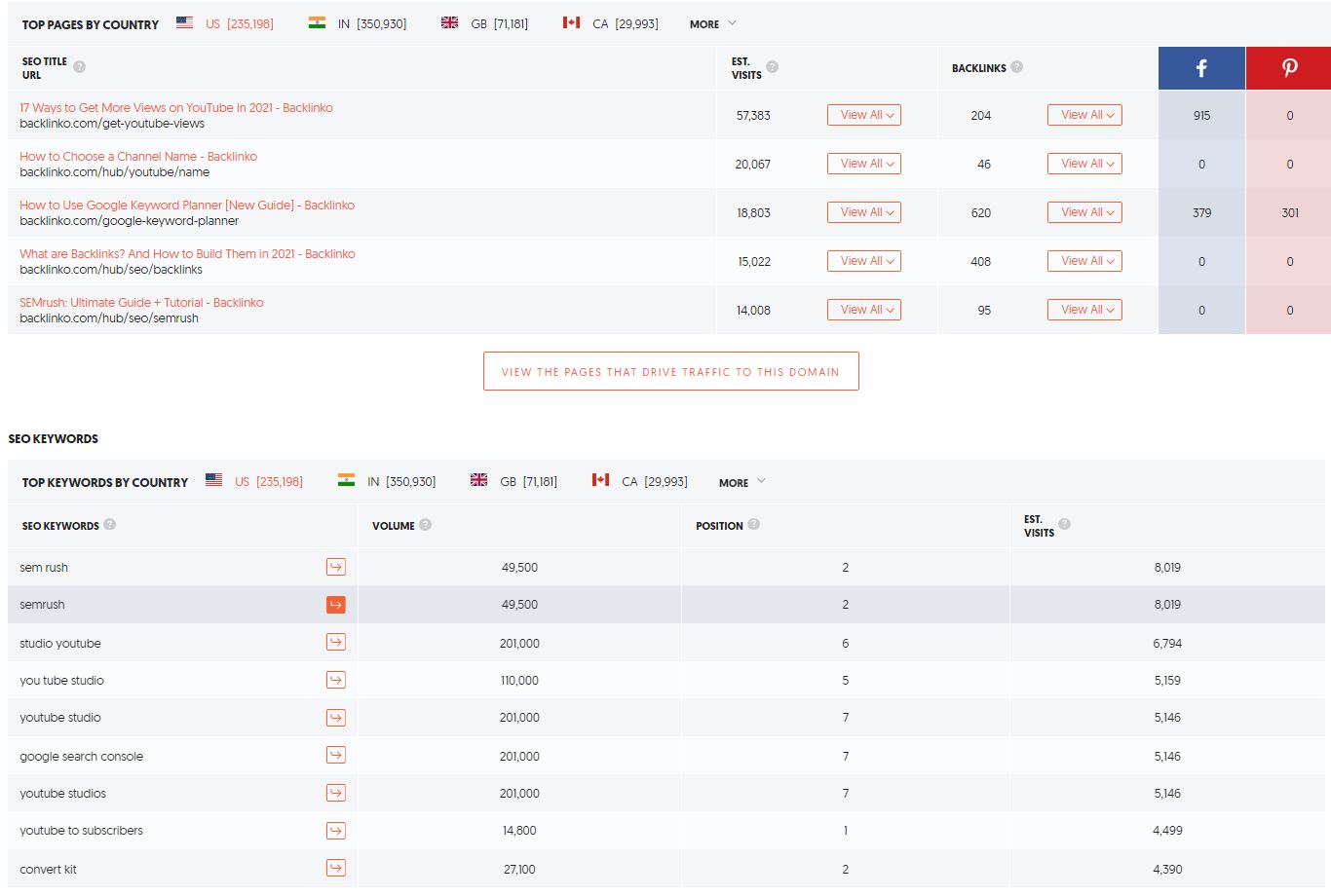Screen dimensions: 1331x896
Task: Click arrow icon for 'google search console'
Action: (336, 755)
